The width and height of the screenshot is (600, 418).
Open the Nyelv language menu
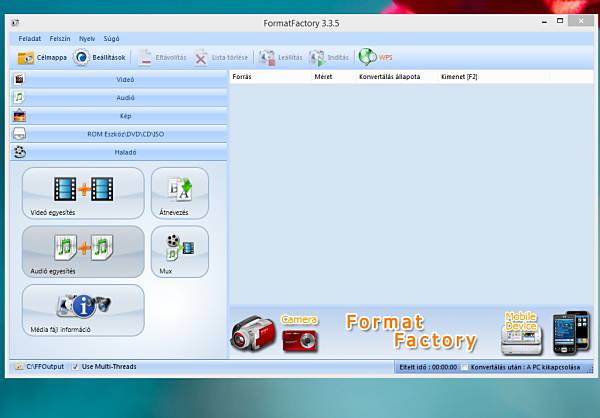[x=87, y=39]
